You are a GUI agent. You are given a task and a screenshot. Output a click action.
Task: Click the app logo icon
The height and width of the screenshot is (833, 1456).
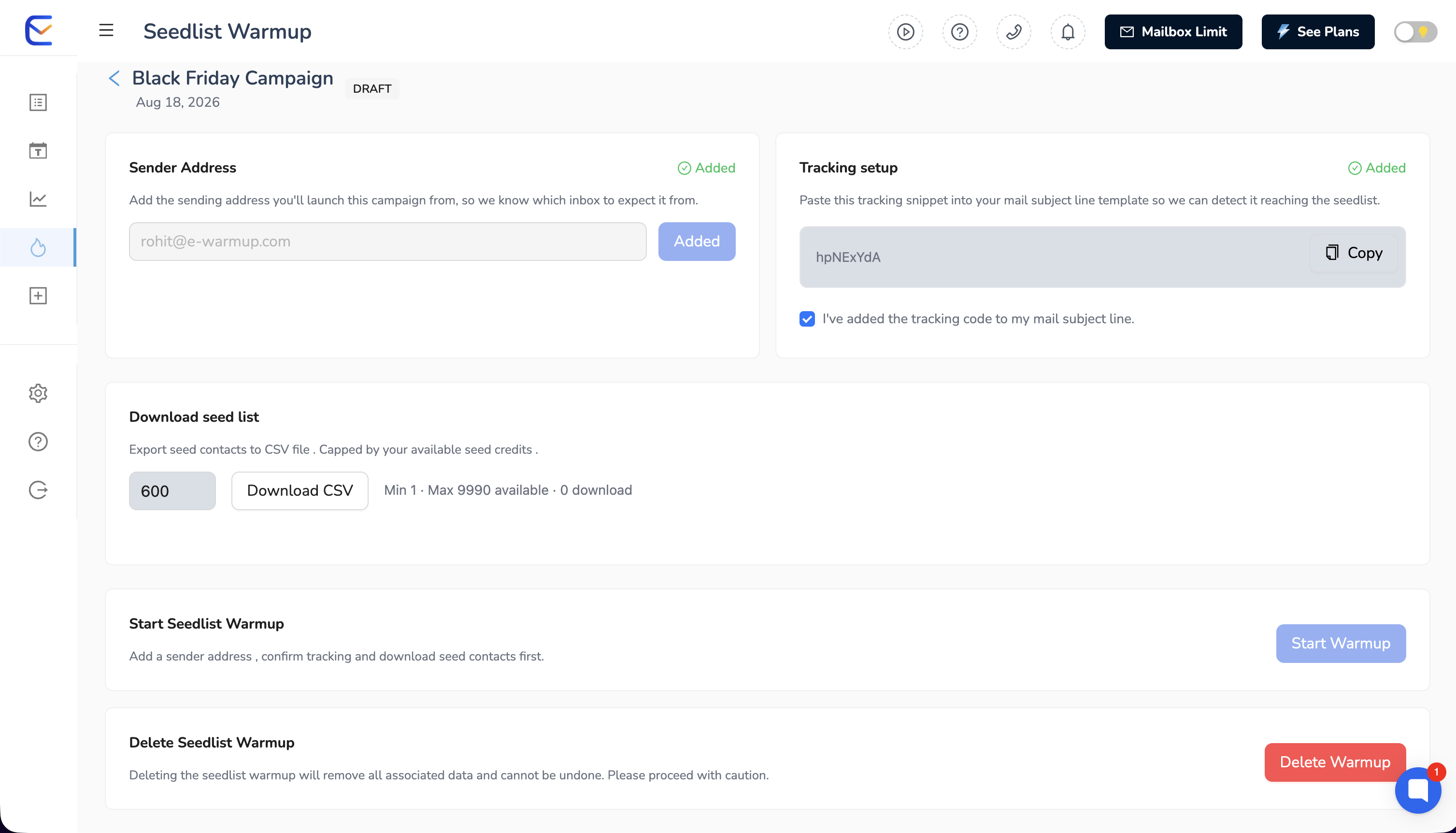39,30
